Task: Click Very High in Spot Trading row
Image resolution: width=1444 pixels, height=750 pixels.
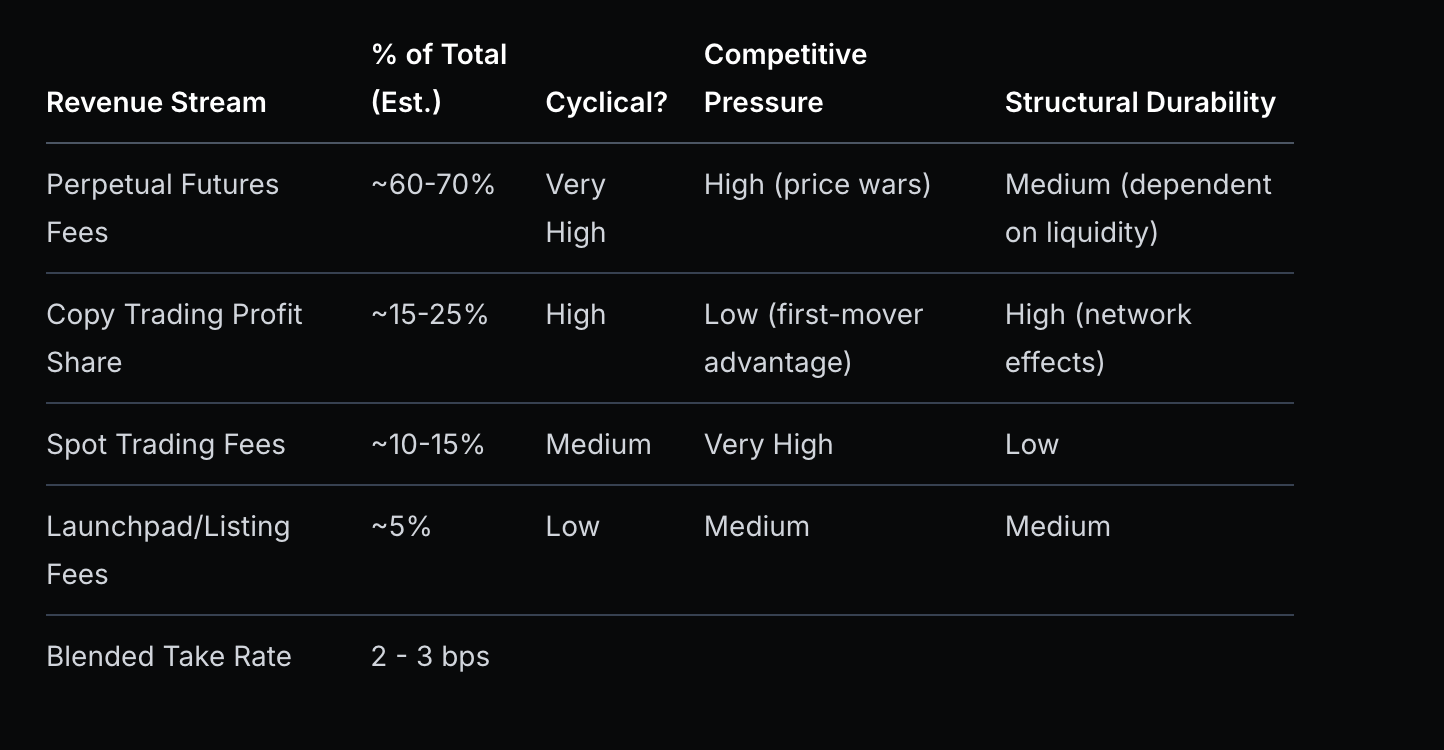Action: click(x=768, y=444)
